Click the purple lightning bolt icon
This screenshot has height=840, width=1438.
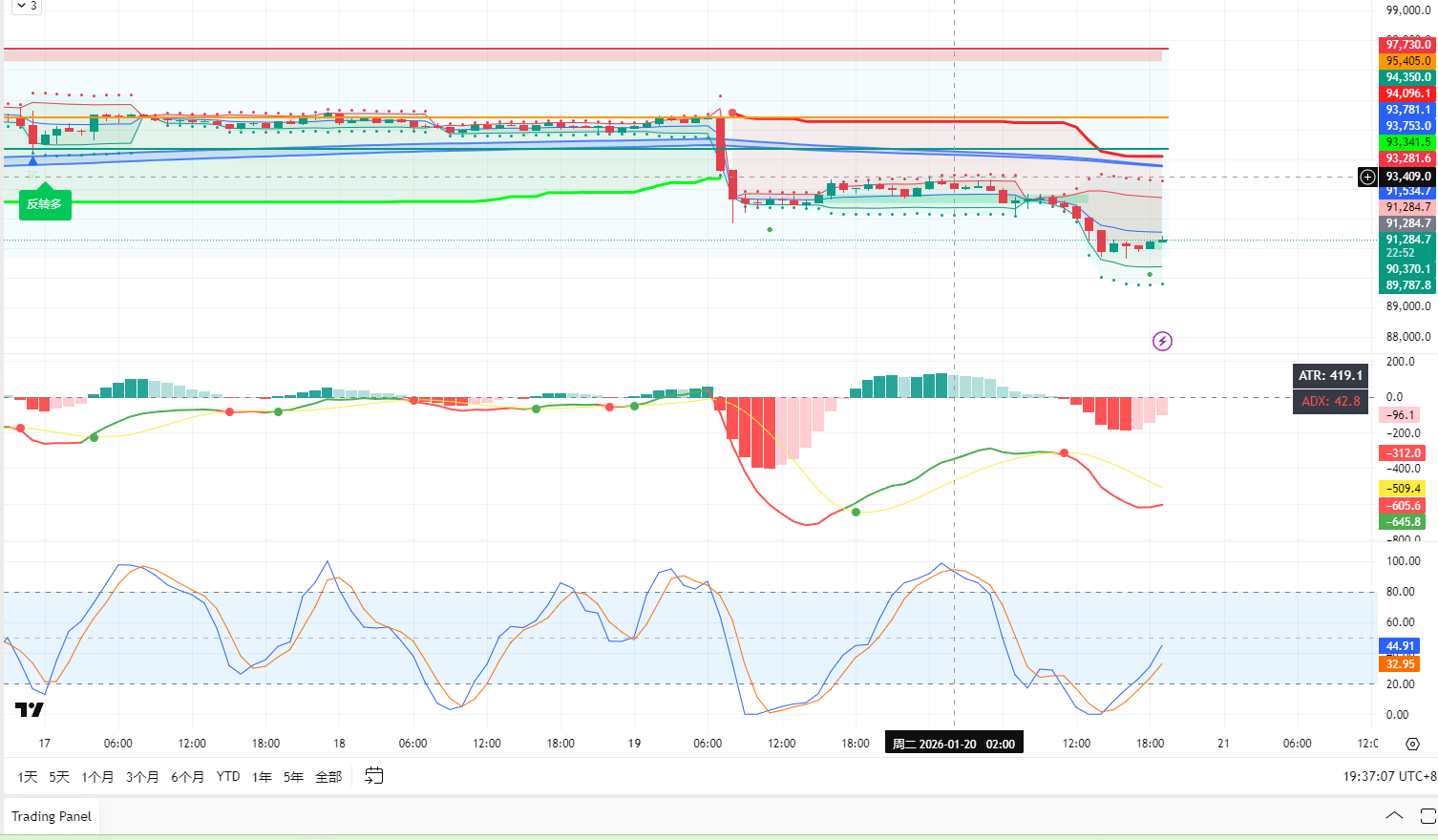1162,341
